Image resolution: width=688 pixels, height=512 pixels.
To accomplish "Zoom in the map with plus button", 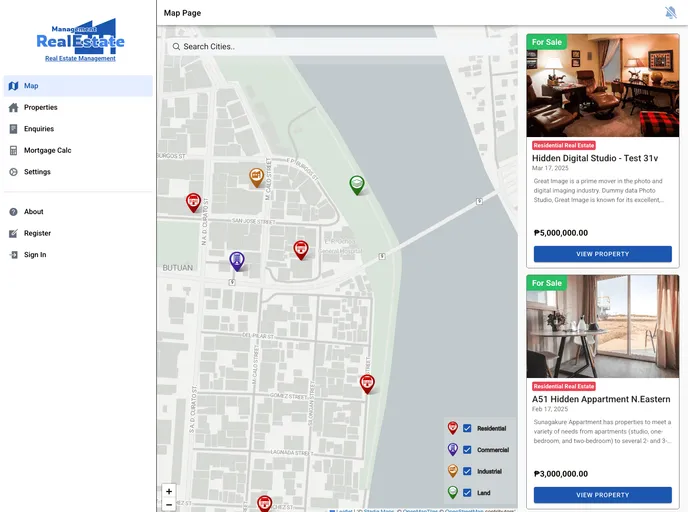I will point(169,491).
